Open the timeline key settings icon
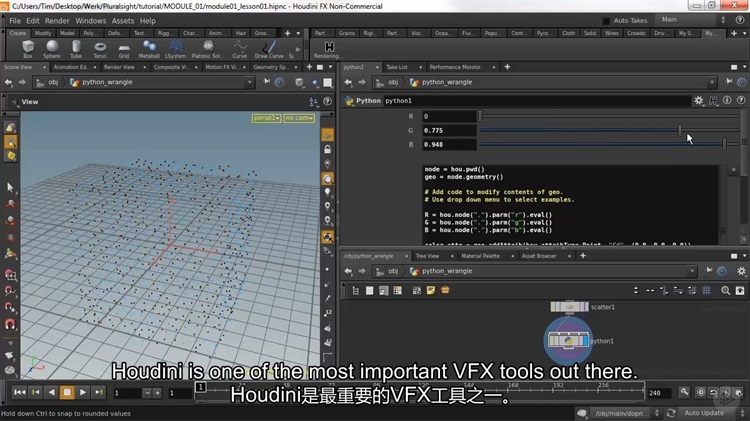Screen dimensions: 750x421 [684, 392]
